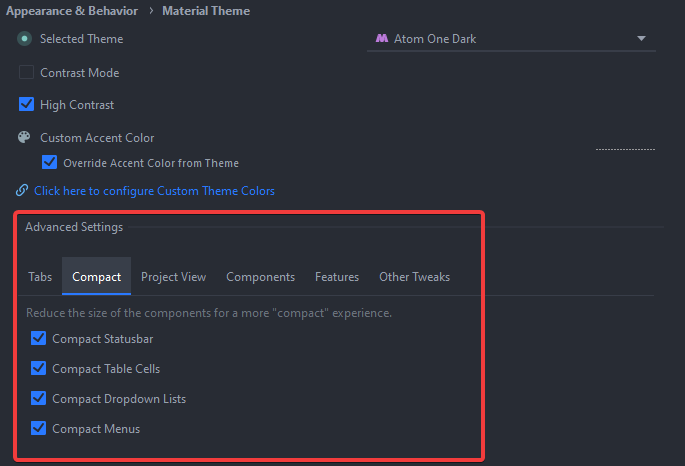Click the Custom Accent Color palette icon
The width and height of the screenshot is (685, 466).
(x=24, y=137)
